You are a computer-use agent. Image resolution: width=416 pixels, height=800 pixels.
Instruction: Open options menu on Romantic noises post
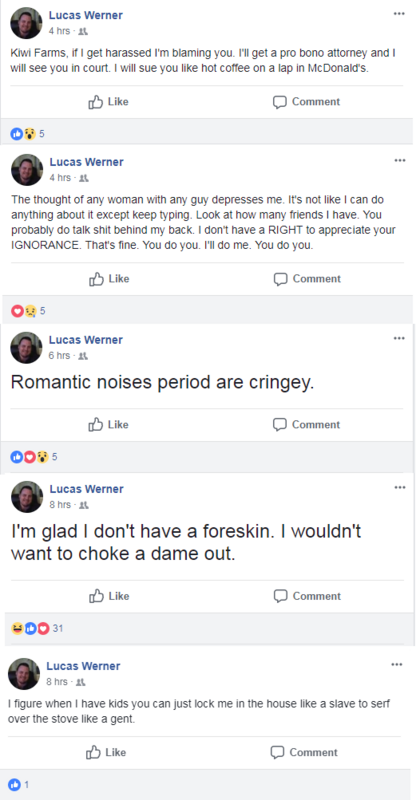point(399,338)
